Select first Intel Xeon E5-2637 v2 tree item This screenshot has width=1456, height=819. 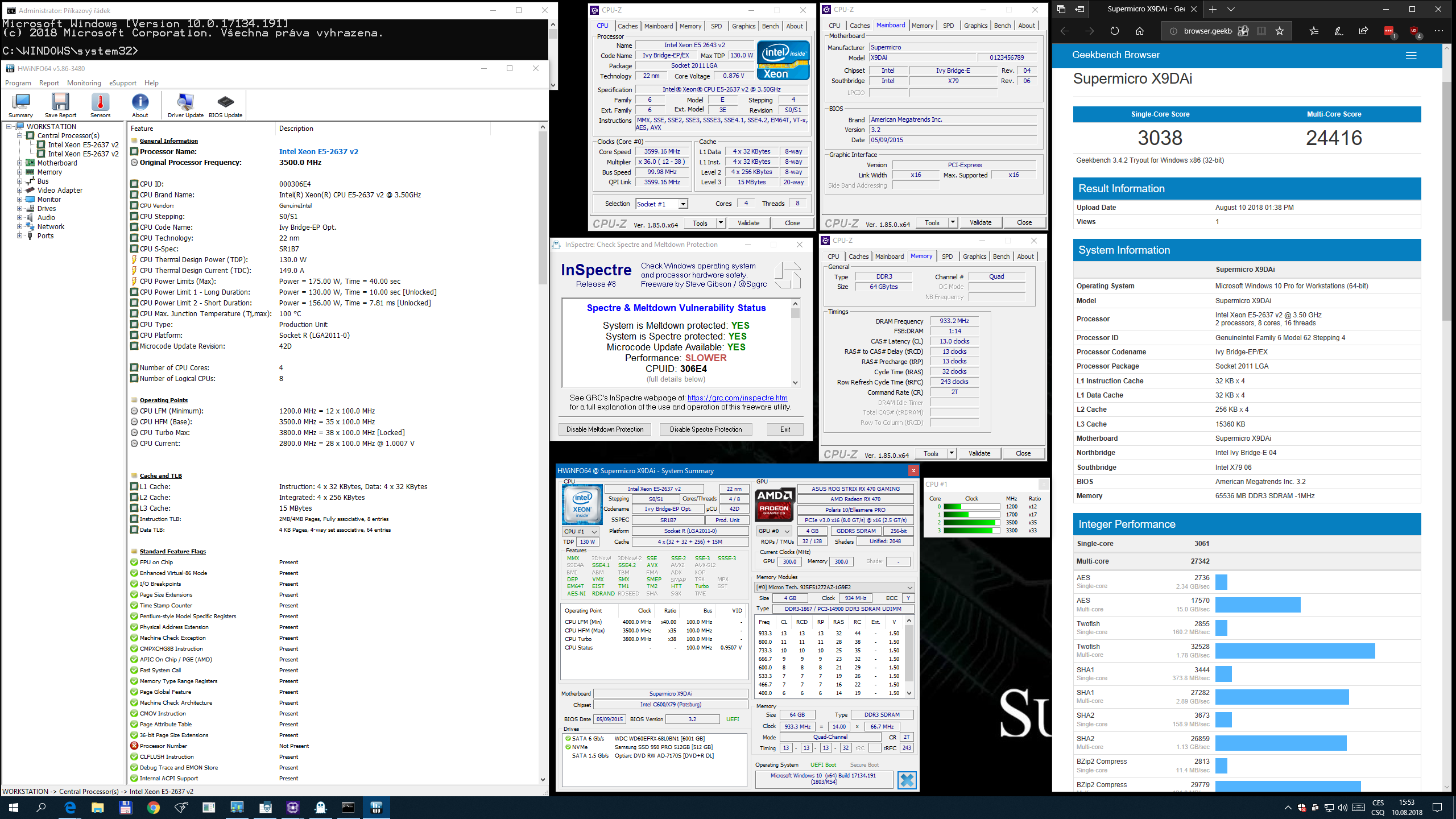pyautogui.click(x=83, y=145)
